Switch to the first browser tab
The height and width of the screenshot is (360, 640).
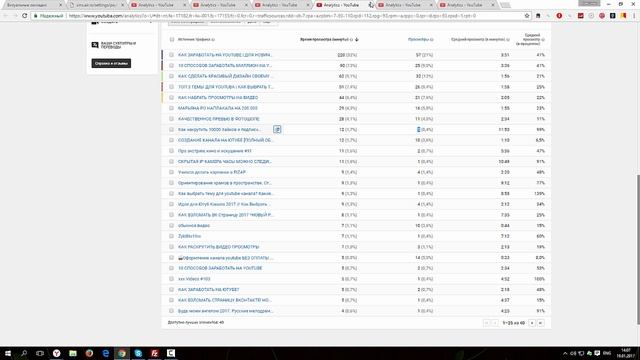tap(33, 5)
